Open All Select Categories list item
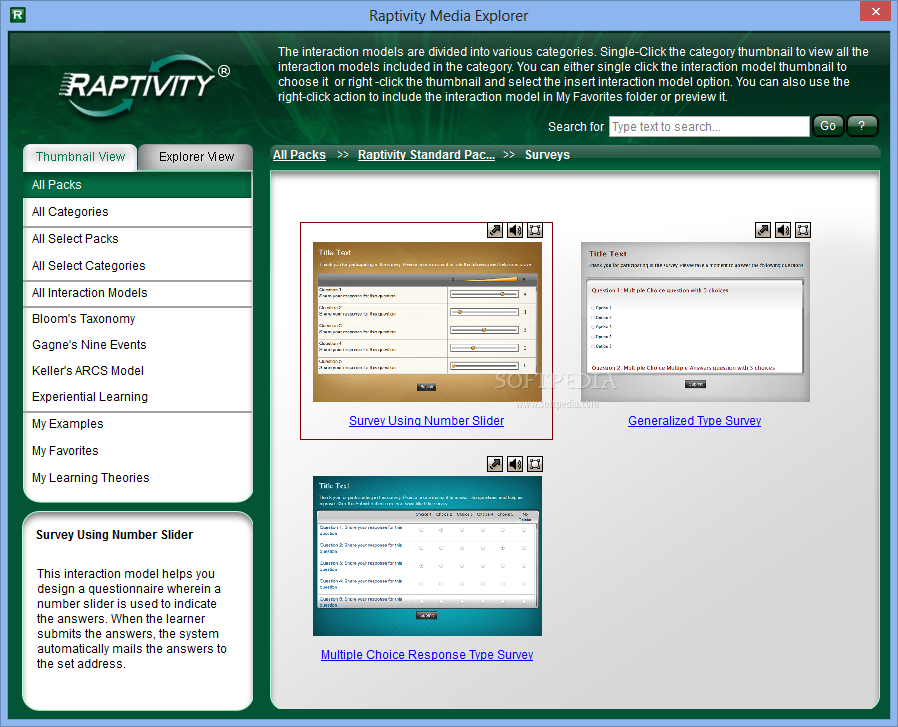This screenshot has height=727, width=898. [137, 266]
